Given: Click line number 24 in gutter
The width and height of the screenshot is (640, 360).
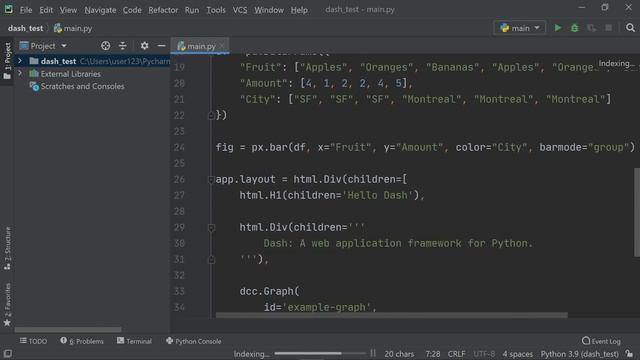Looking at the screenshot, I should [179, 147].
